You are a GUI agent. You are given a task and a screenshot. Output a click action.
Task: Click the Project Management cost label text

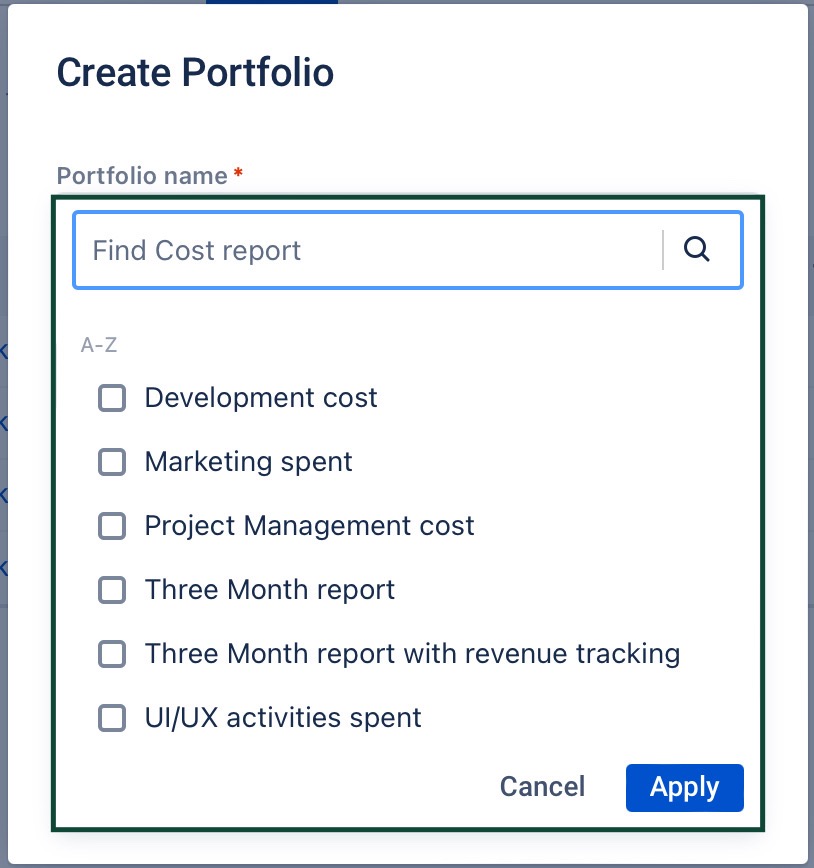point(310,526)
